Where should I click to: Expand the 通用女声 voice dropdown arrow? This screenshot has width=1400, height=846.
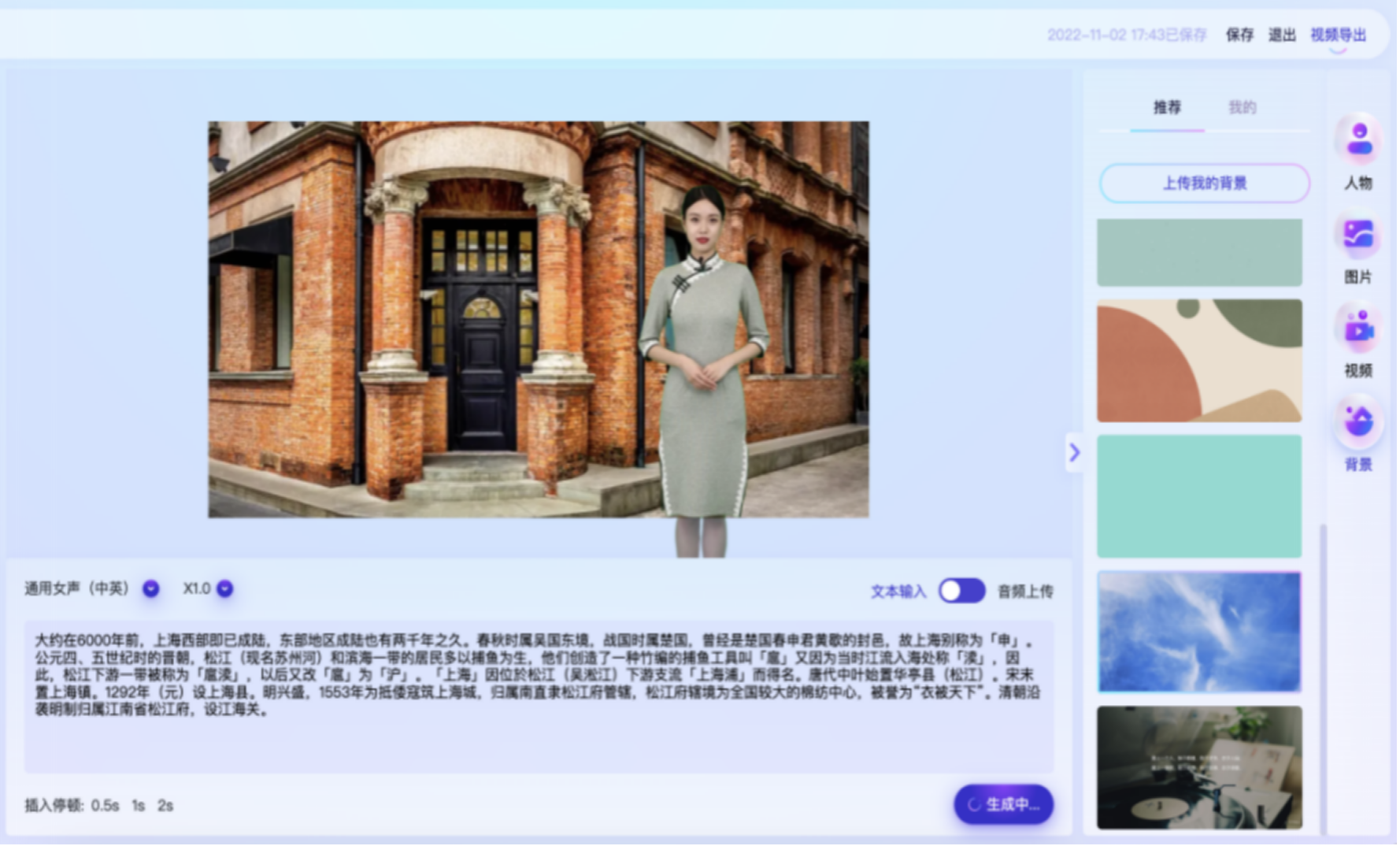click(x=150, y=588)
